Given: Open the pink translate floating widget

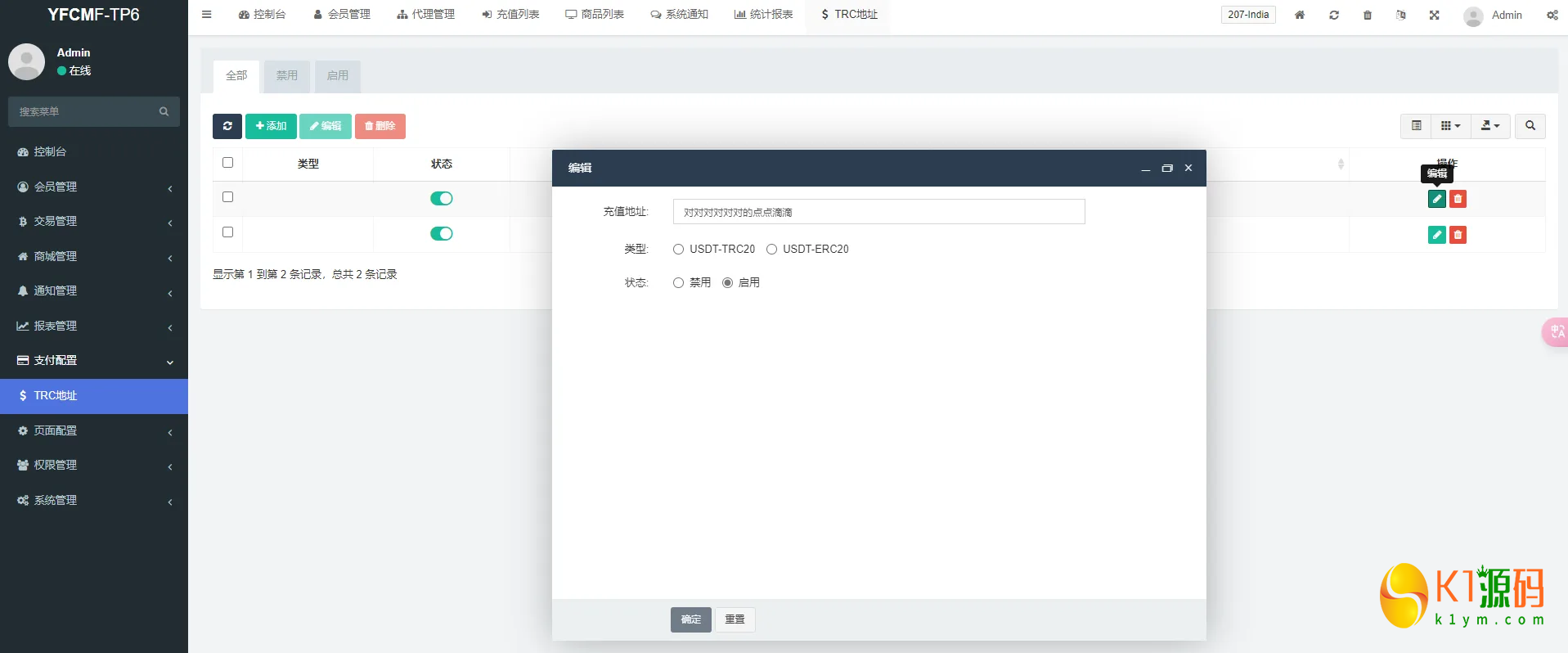Looking at the screenshot, I should [x=1555, y=331].
